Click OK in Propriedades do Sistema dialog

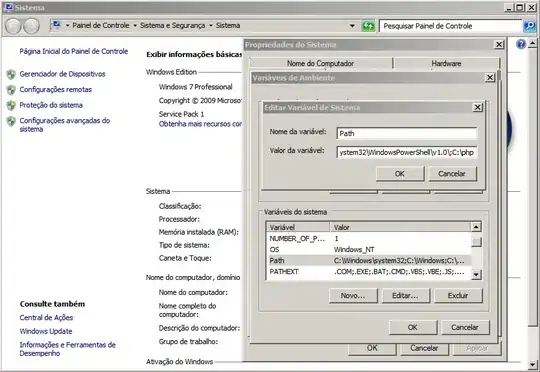(372, 349)
